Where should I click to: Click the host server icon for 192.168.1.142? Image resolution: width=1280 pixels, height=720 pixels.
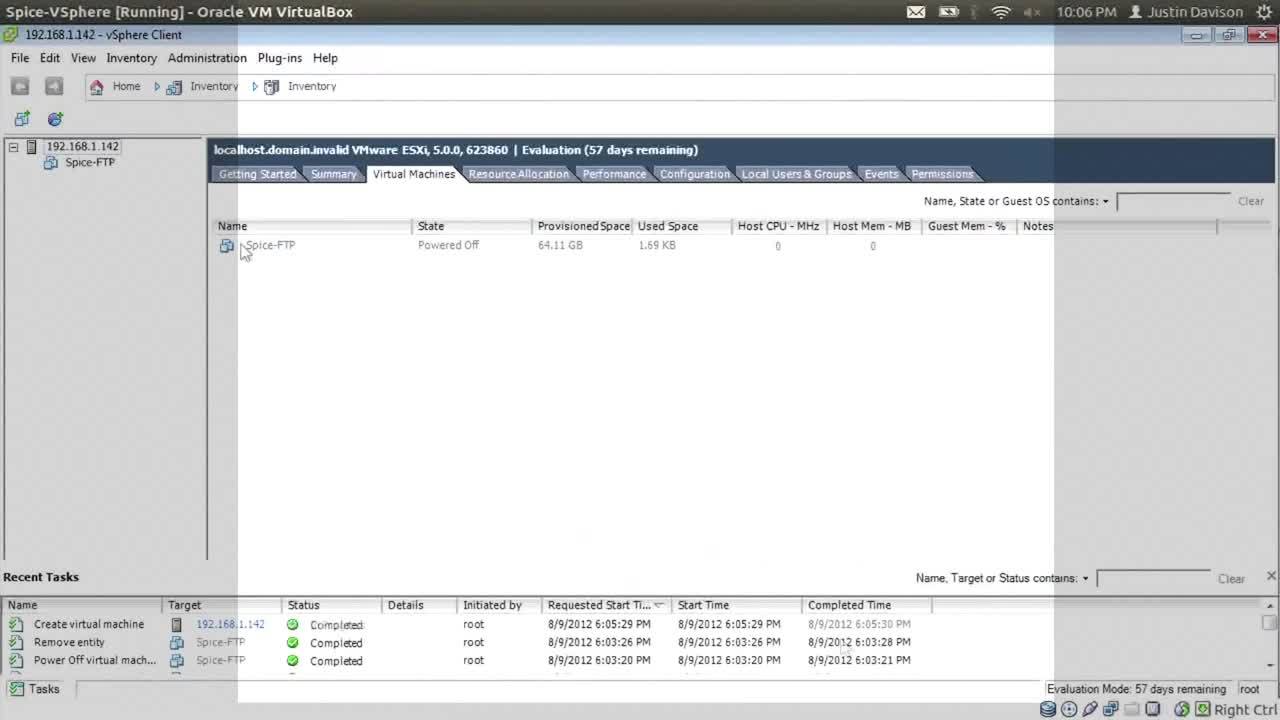coord(31,147)
